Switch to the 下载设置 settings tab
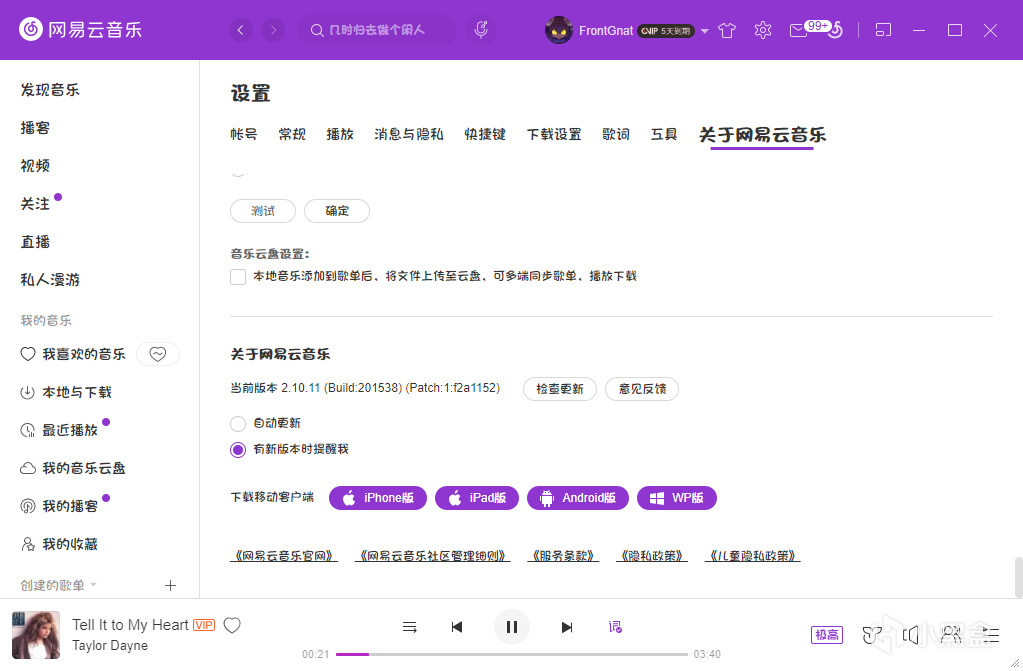The height and width of the screenshot is (671, 1023). 554,134
